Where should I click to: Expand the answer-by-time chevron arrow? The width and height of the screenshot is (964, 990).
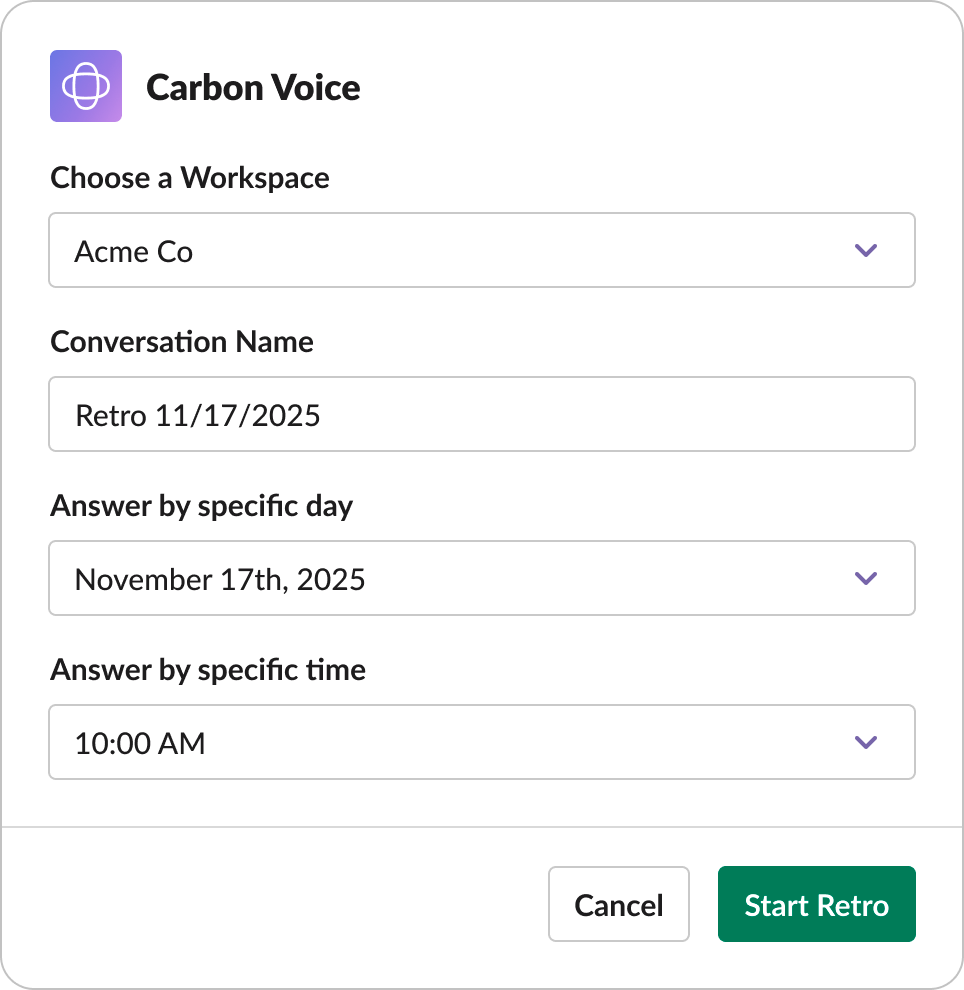(866, 742)
